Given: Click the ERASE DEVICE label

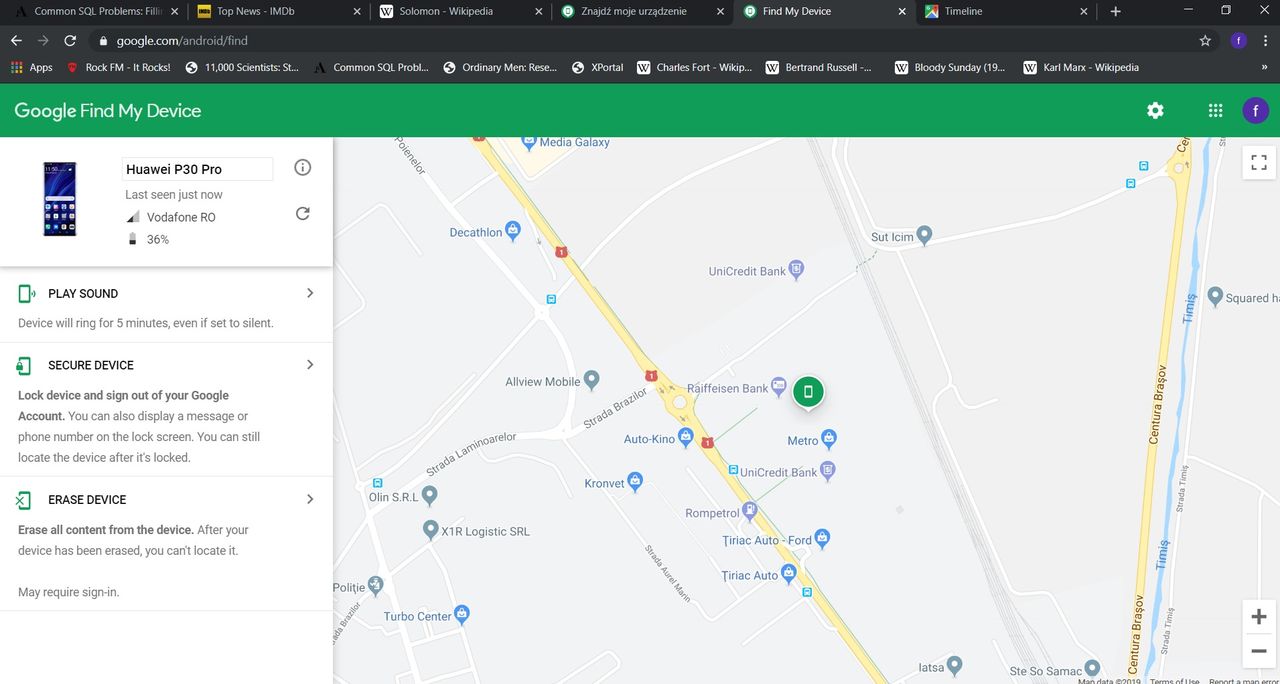Looking at the screenshot, I should tap(87, 499).
